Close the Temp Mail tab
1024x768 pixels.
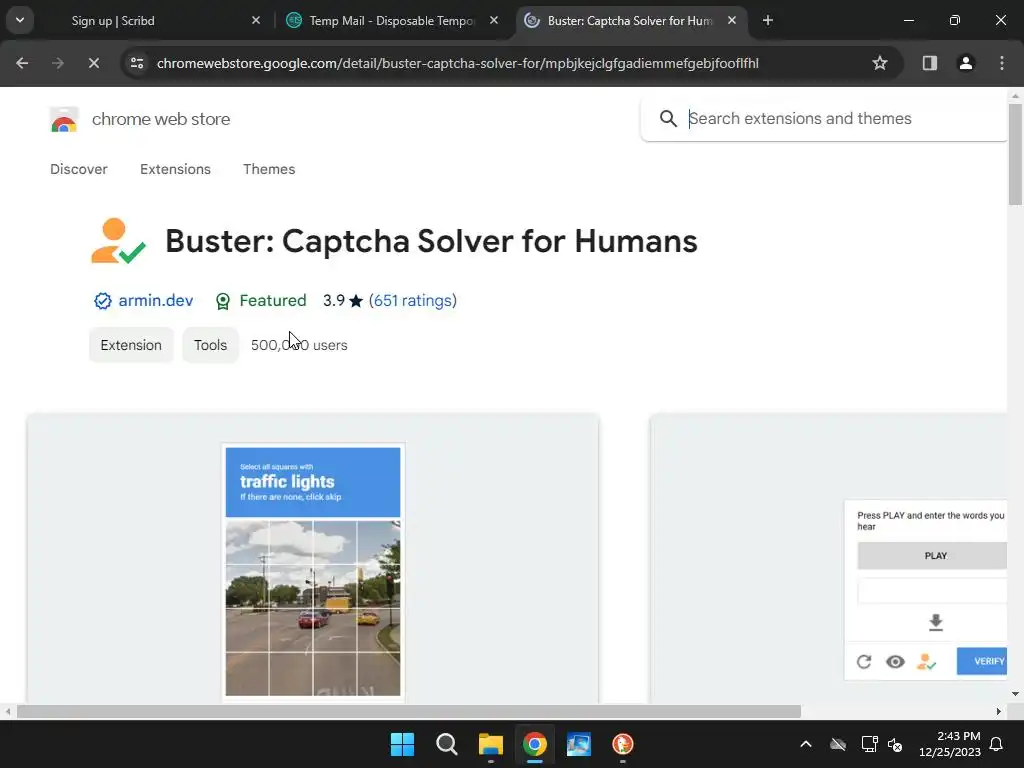pos(494,20)
